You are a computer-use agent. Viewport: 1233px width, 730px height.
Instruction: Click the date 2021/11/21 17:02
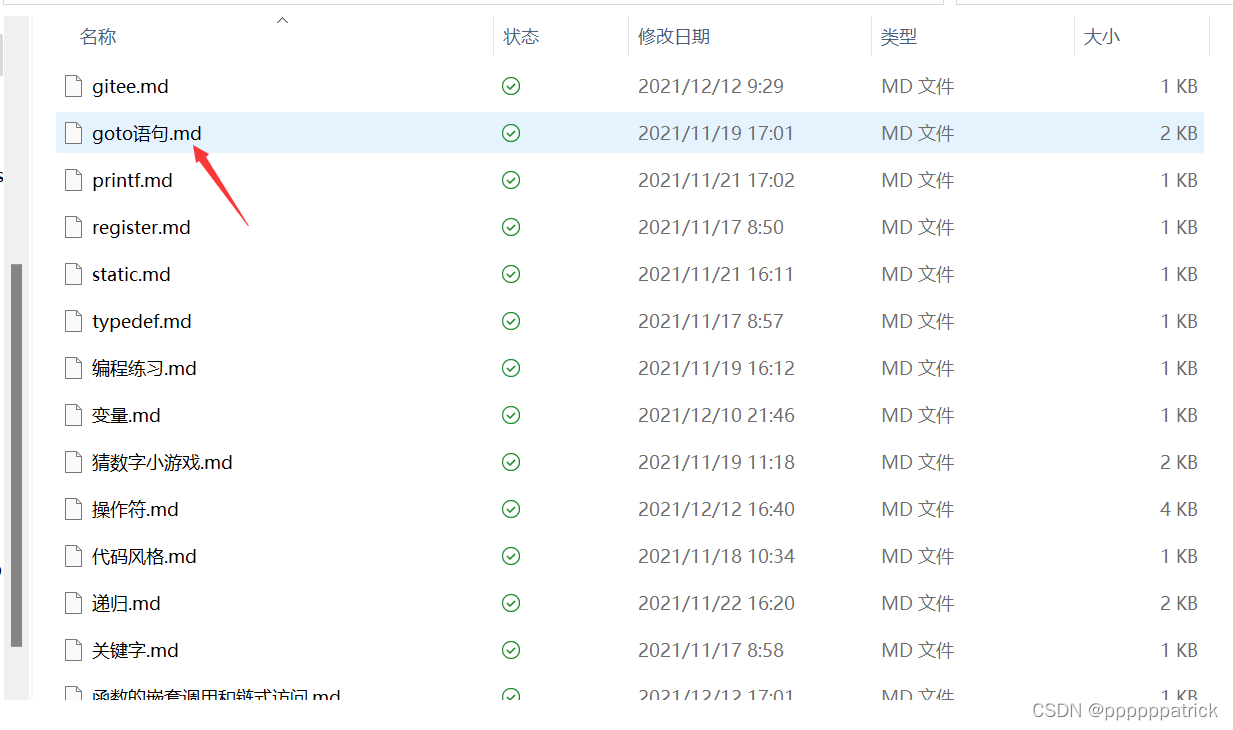[716, 181]
